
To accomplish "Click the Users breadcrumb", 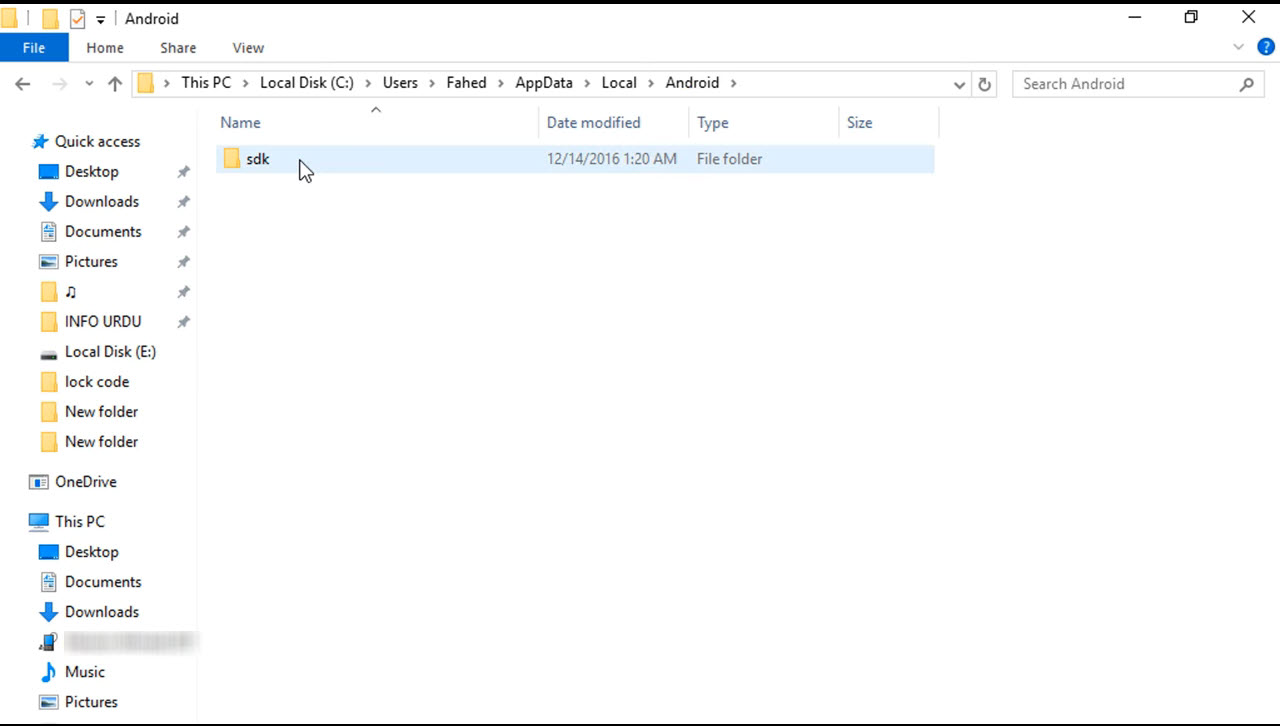I will [400, 83].
